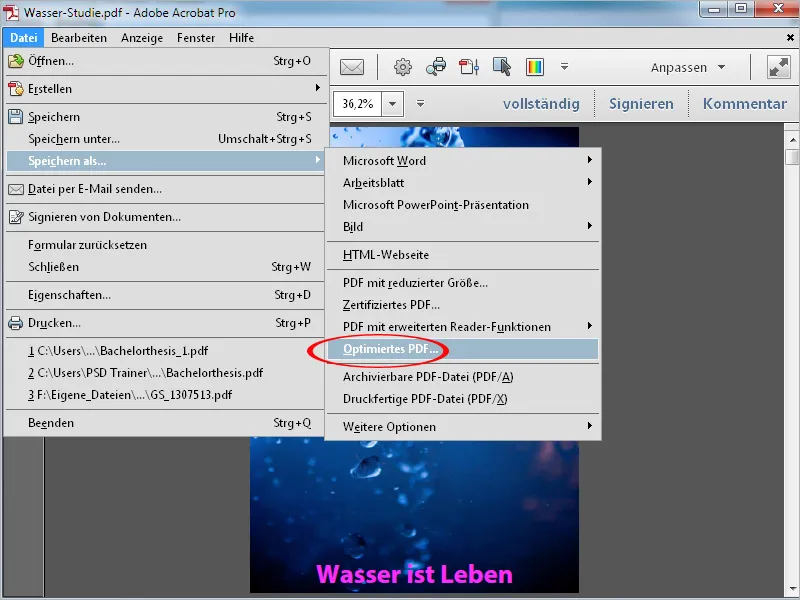Screen dimensions: 800x600
Task: Click envelope icon beside Datei per E-Mail senden
Action: pyautogui.click(x=16, y=189)
